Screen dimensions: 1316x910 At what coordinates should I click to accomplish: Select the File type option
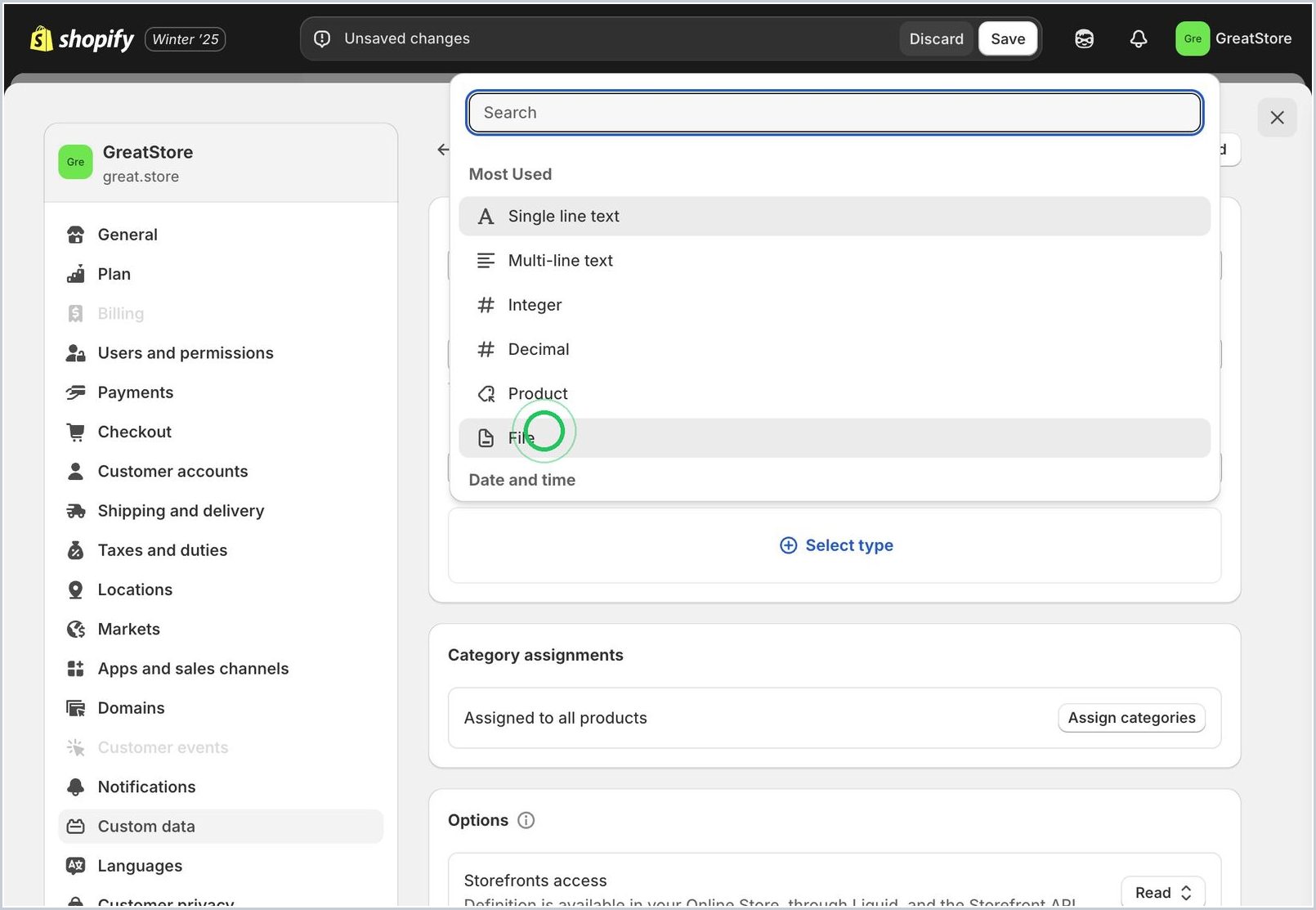point(835,438)
